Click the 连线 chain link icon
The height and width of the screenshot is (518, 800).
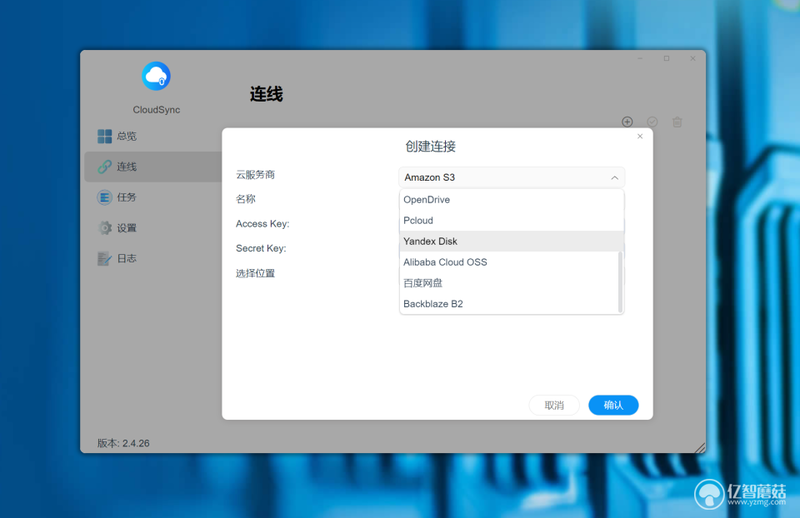[105, 167]
